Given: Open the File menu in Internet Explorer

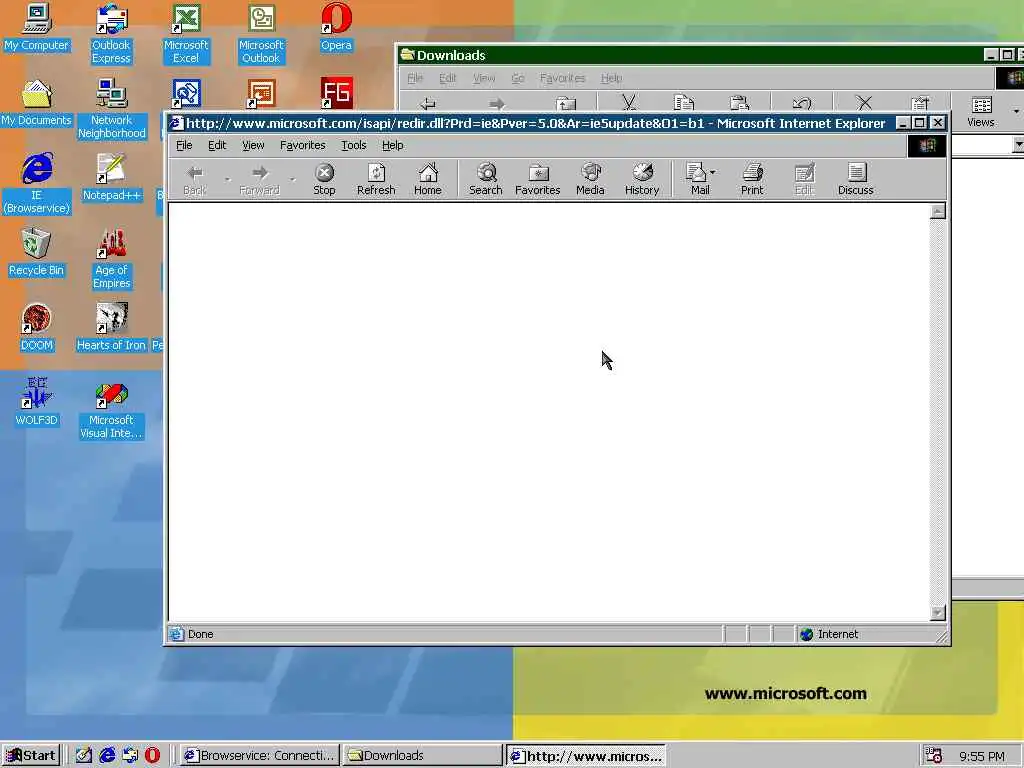Looking at the screenshot, I should click(184, 145).
